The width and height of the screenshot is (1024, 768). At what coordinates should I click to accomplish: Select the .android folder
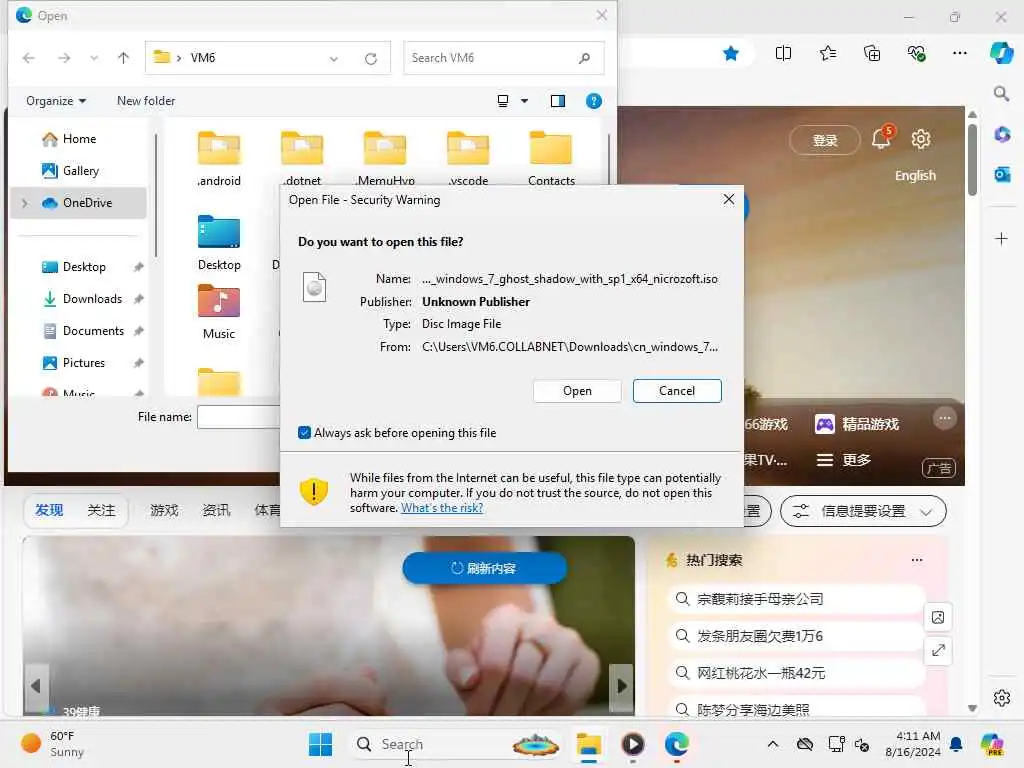[219, 159]
